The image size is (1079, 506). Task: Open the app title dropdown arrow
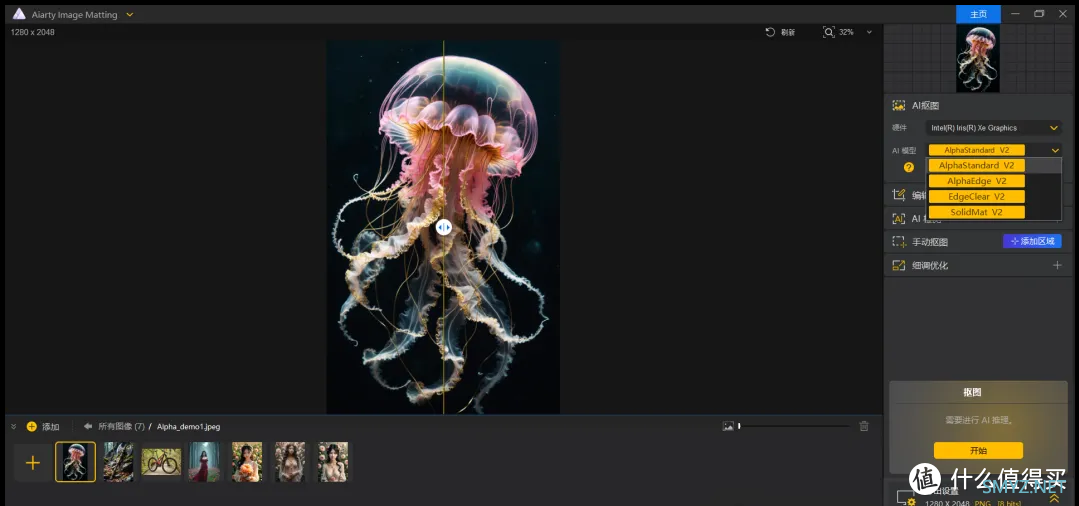click(x=129, y=14)
